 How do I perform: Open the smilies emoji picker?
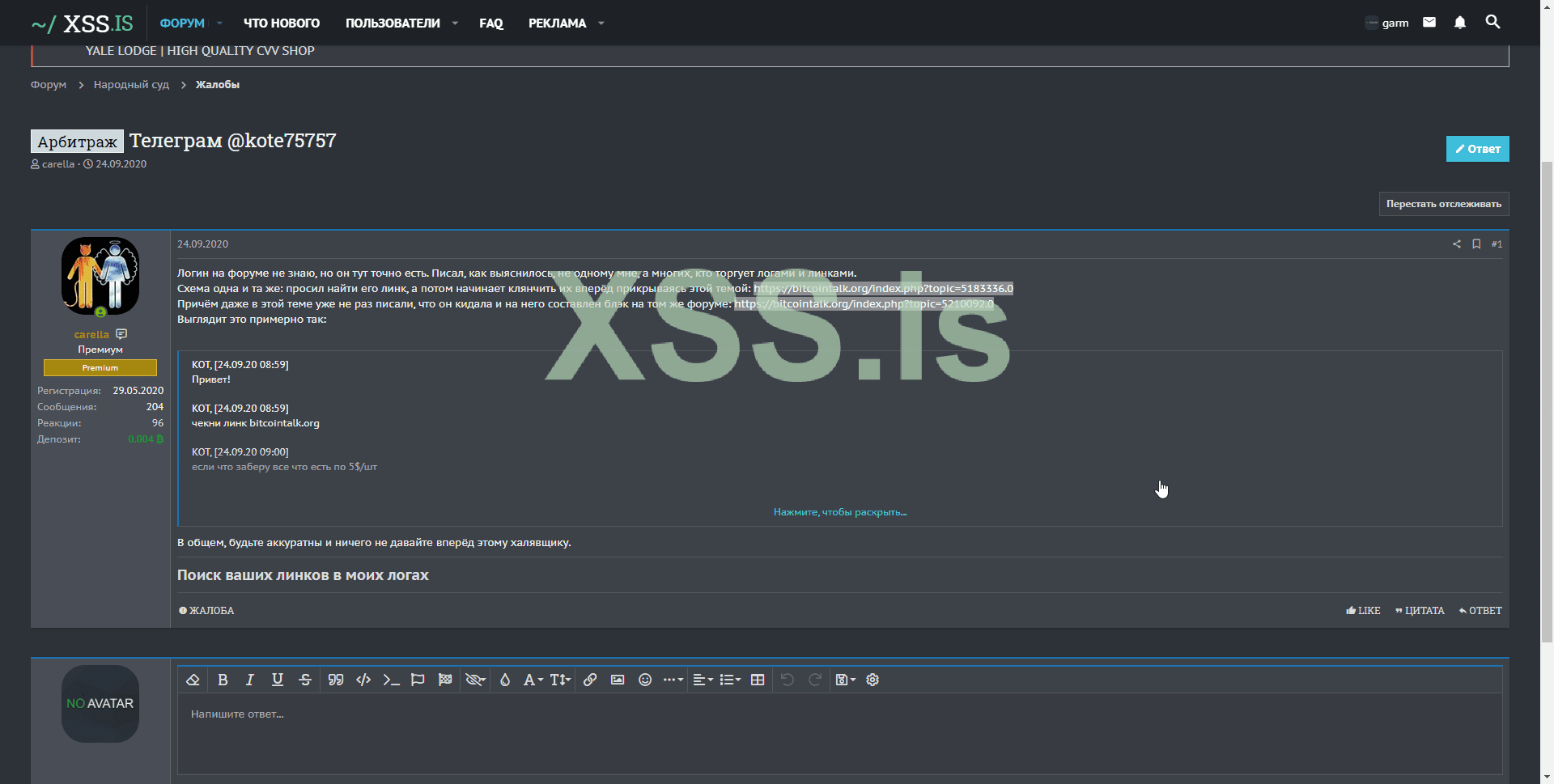pyautogui.click(x=645, y=680)
